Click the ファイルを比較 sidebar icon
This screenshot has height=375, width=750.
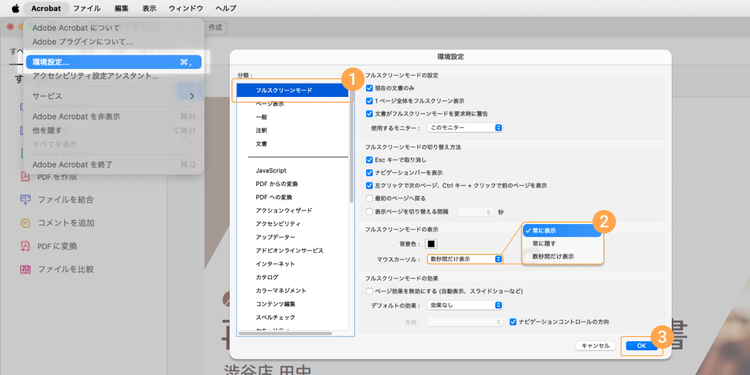coord(25,269)
